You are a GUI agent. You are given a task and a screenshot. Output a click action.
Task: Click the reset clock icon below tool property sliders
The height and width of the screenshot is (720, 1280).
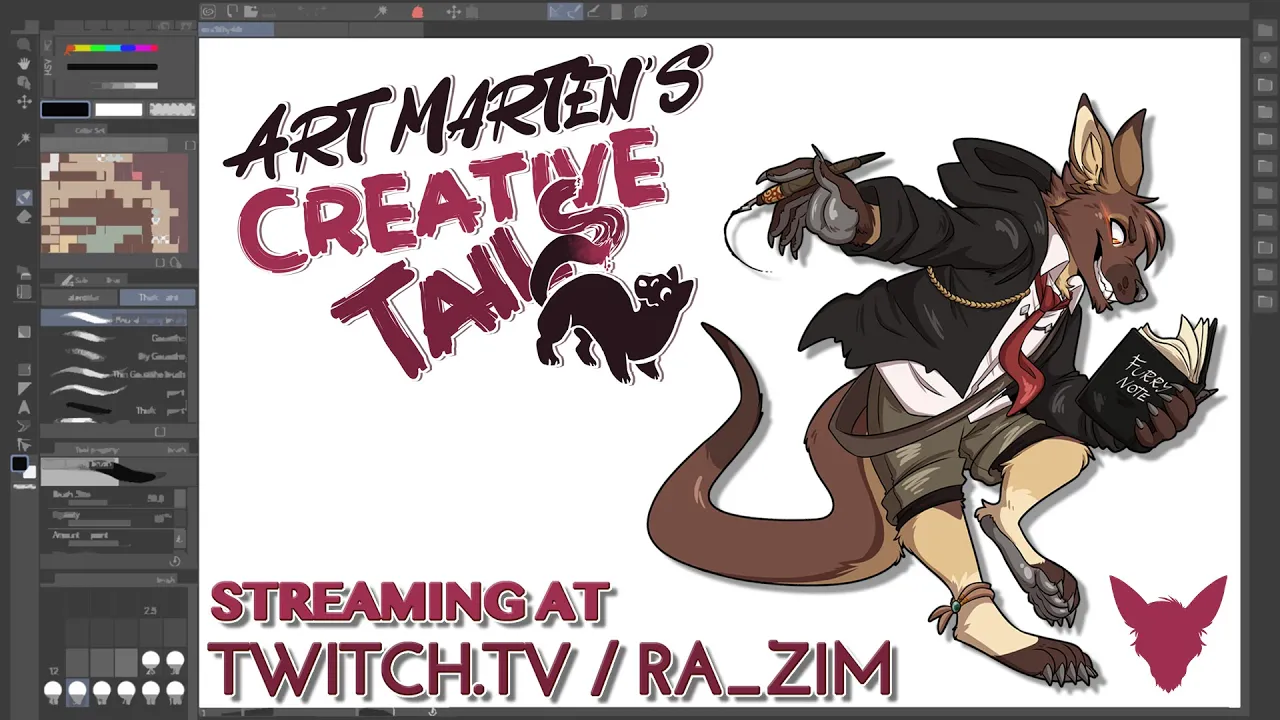tap(175, 562)
